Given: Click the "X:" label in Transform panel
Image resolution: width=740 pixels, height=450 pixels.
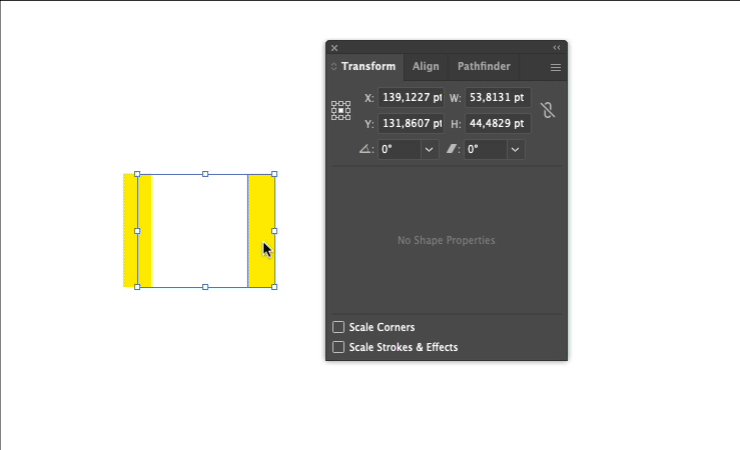Looking at the screenshot, I should pos(369,98).
